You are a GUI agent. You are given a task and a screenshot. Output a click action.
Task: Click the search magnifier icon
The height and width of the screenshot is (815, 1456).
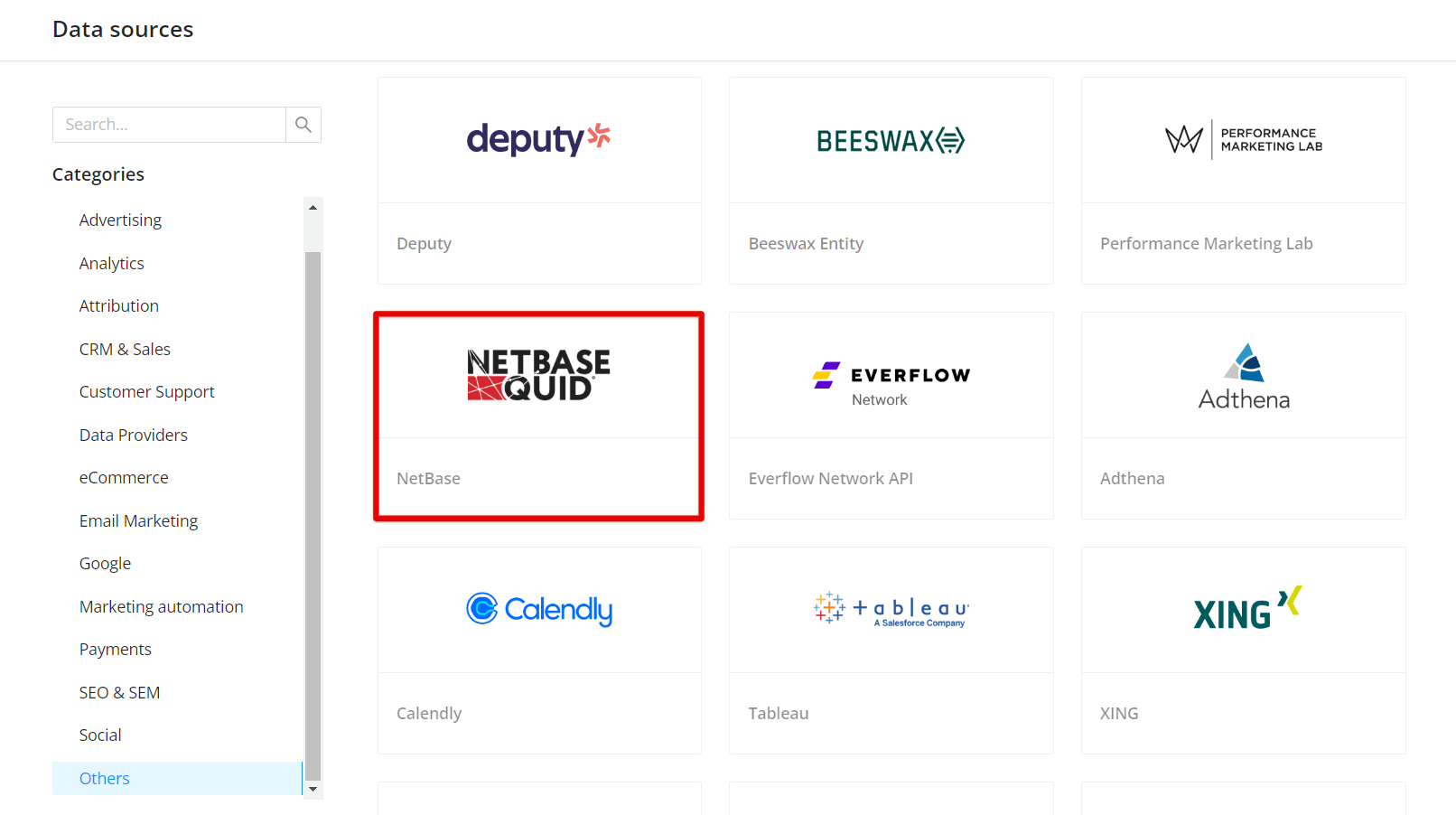tap(303, 124)
